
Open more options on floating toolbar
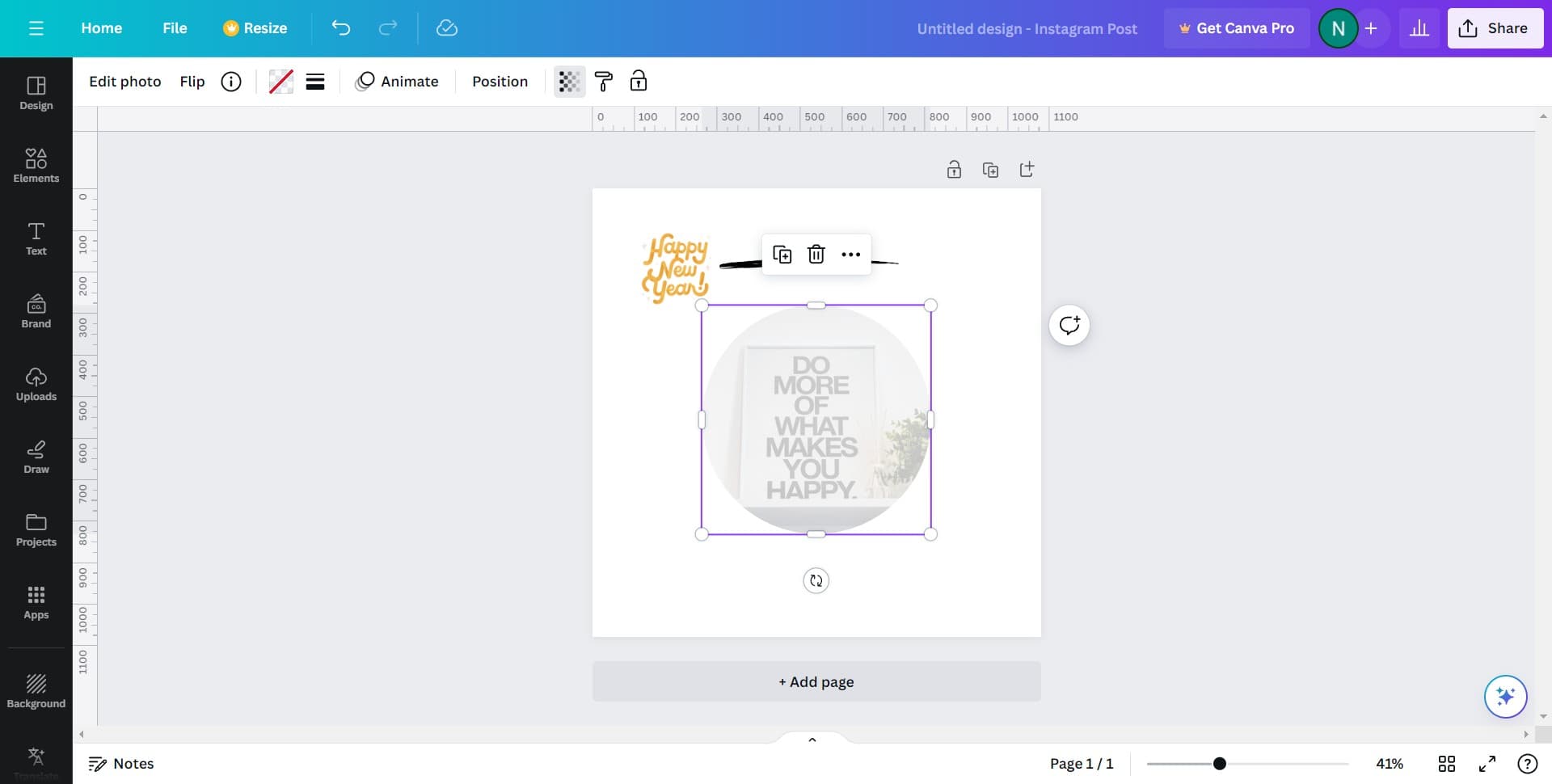pyautogui.click(x=850, y=255)
